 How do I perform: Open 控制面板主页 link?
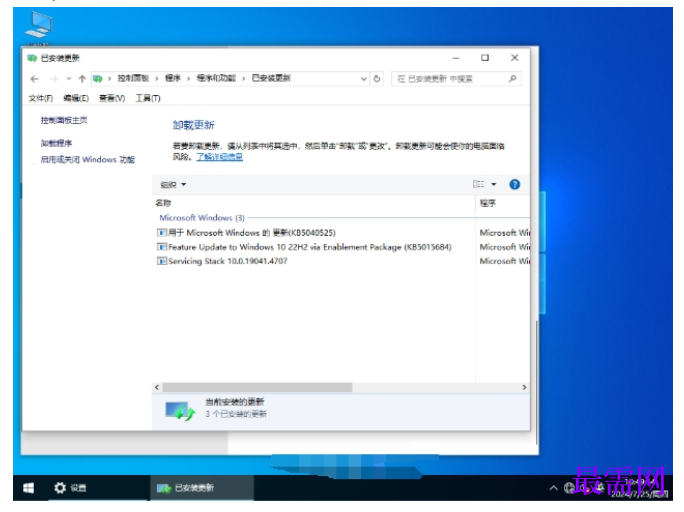point(64,120)
